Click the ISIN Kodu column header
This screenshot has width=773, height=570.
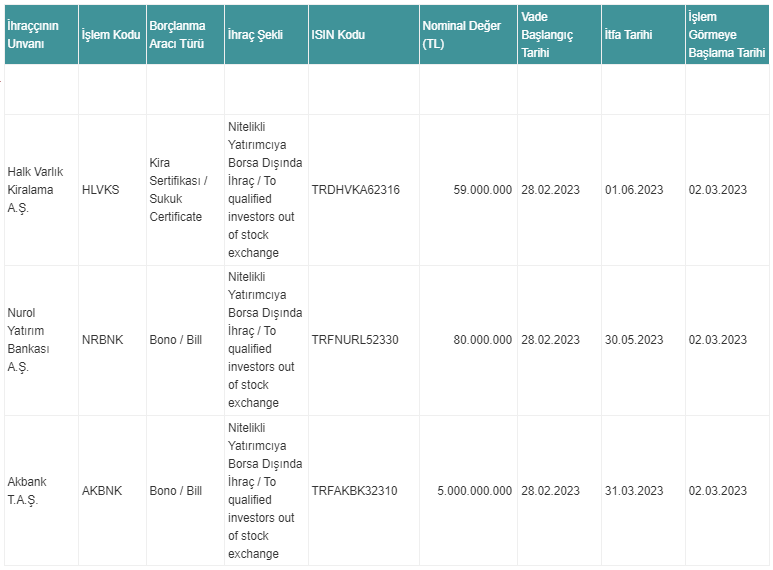tap(364, 35)
